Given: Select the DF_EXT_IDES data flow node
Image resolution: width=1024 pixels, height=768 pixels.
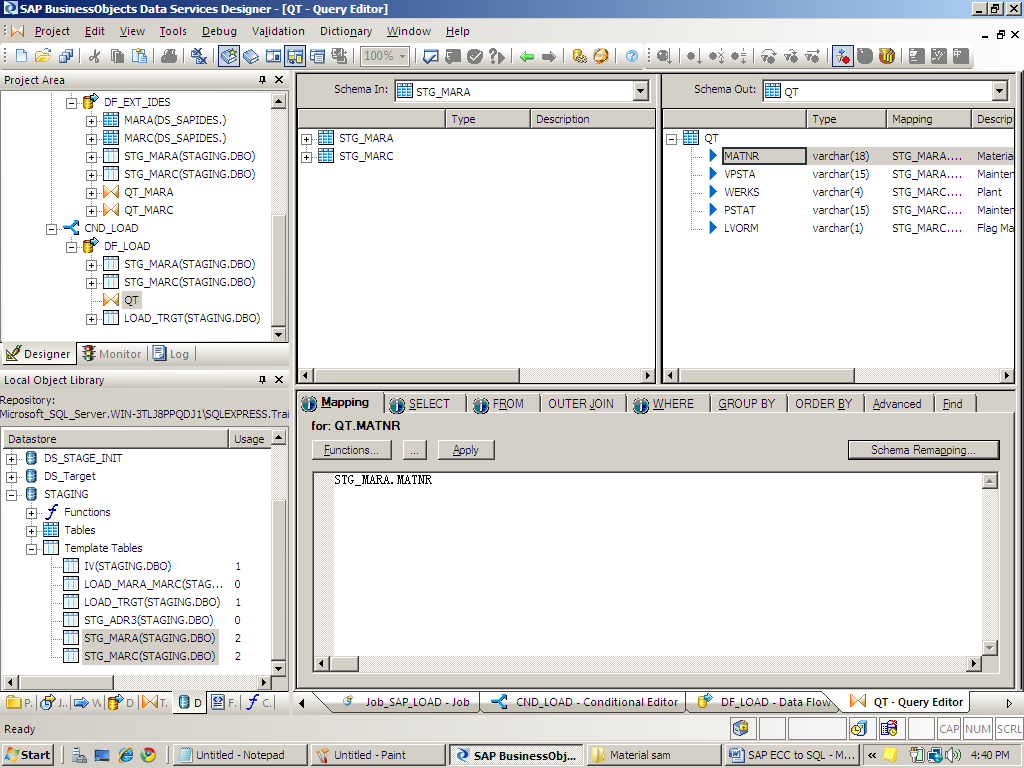Looking at the screenshot, I should (x=136, y=103).
